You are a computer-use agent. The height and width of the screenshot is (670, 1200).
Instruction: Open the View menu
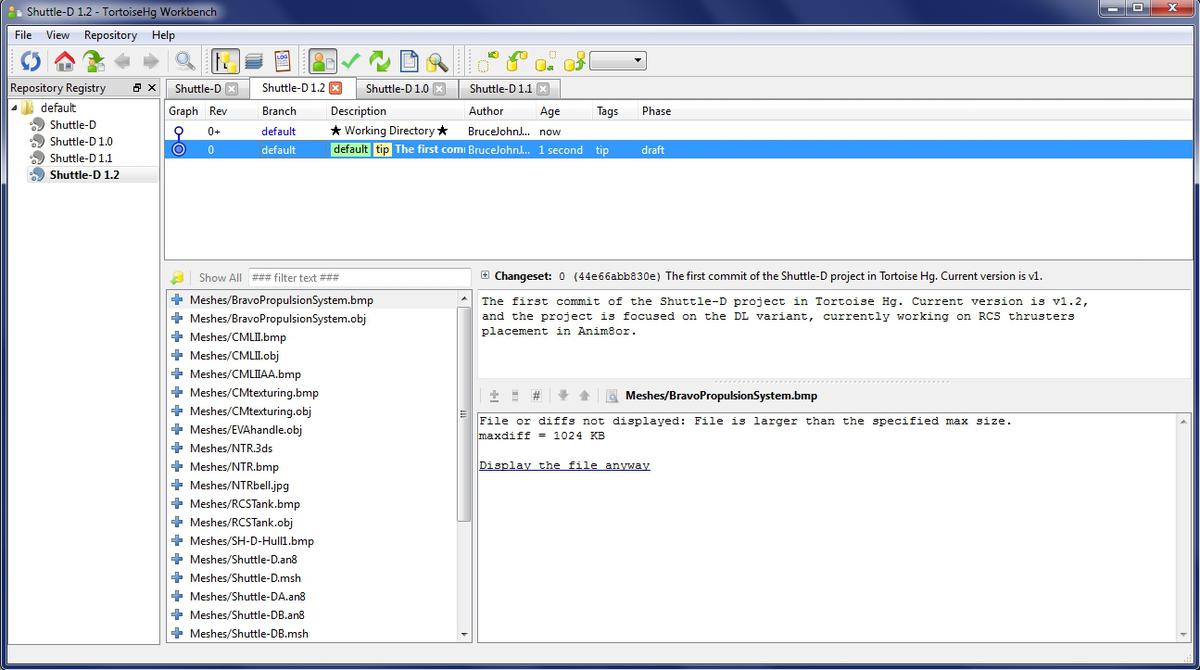click(x=58, y=35)
